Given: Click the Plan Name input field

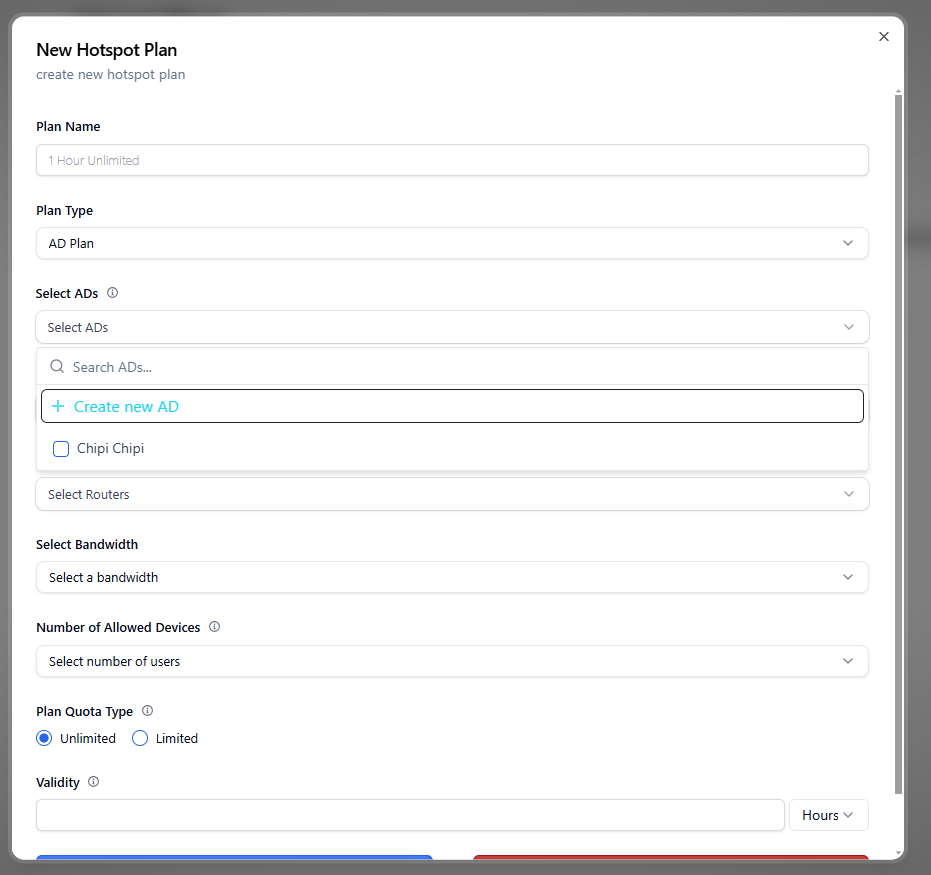Looking at the screenshot, I should (452, 160).
